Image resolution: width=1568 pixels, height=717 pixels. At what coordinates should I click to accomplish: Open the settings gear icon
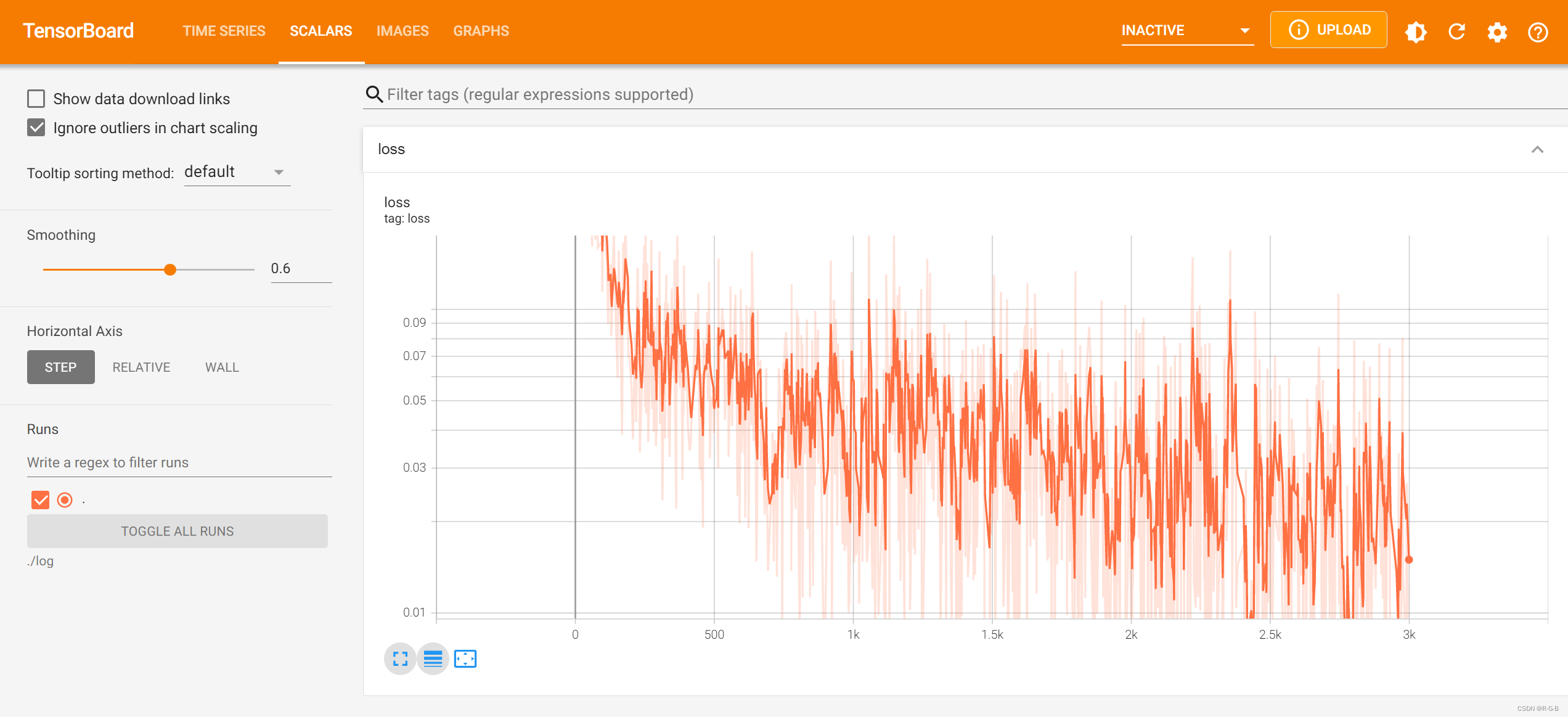pos(1497,31)
